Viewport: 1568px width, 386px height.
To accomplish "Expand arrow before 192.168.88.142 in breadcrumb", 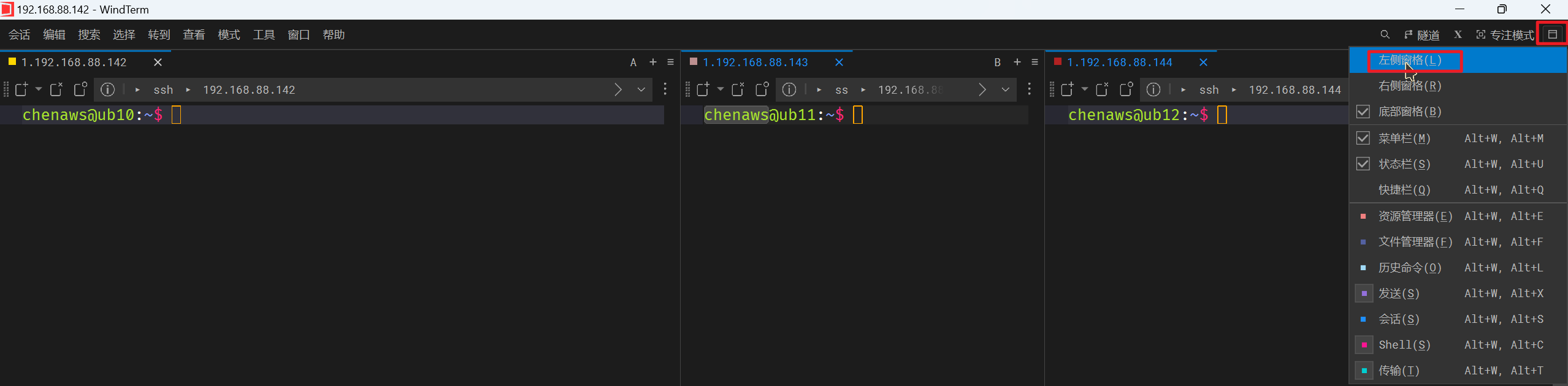I will (x=188, y=90).
